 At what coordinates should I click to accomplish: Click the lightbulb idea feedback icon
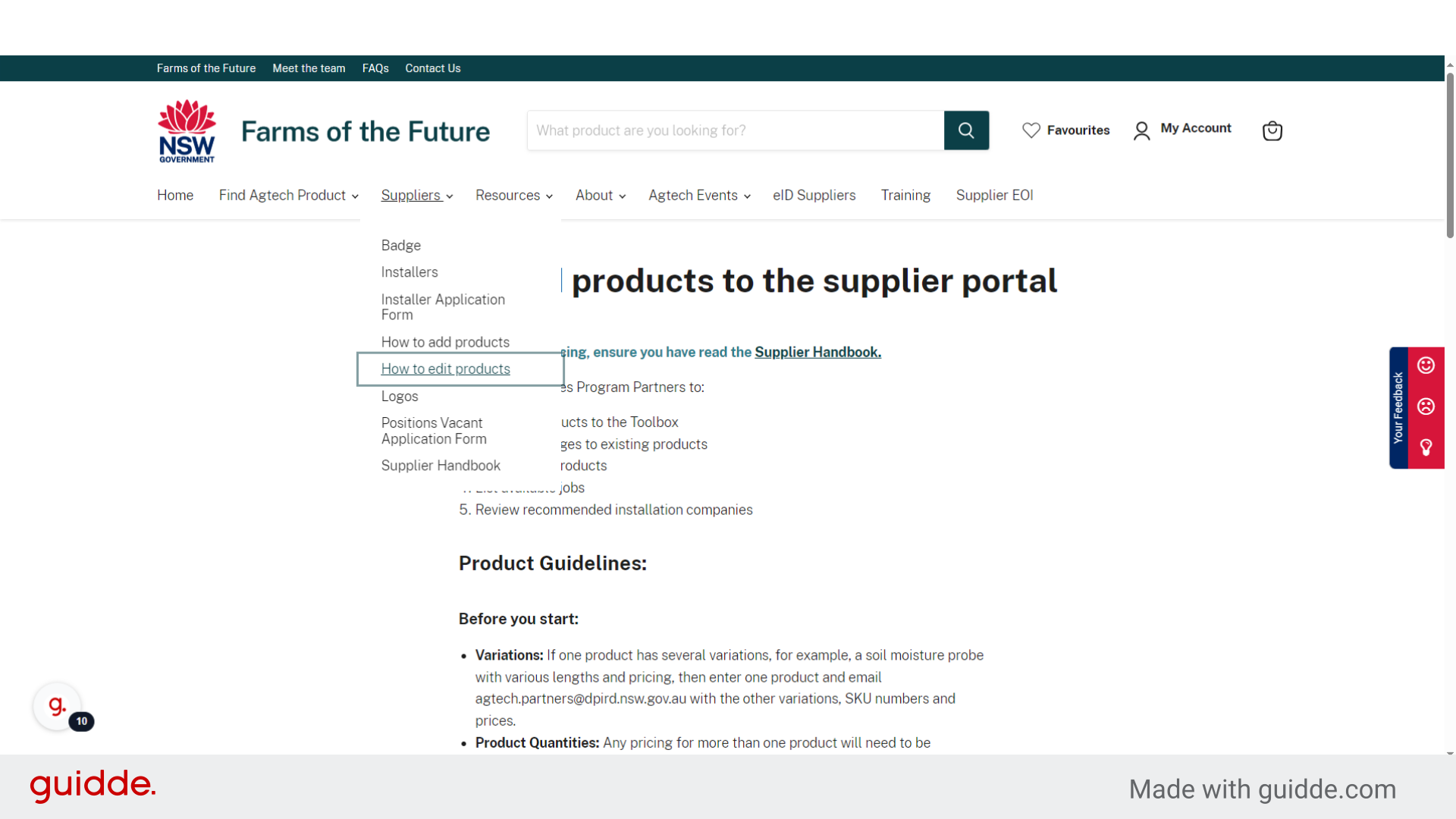pos(1426,447)
